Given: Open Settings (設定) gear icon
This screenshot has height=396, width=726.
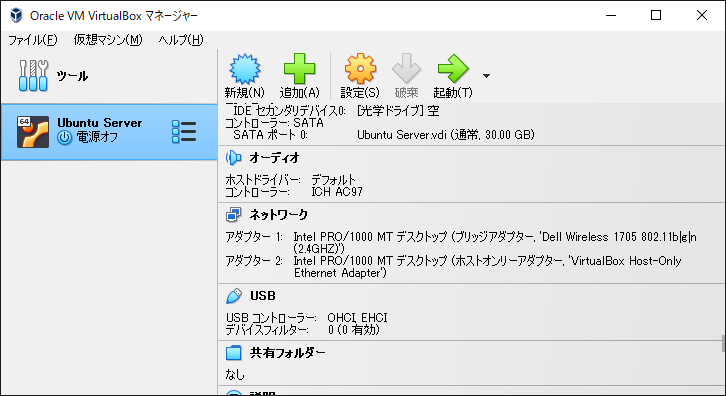Looking at the screenshot, I should 360,69.
